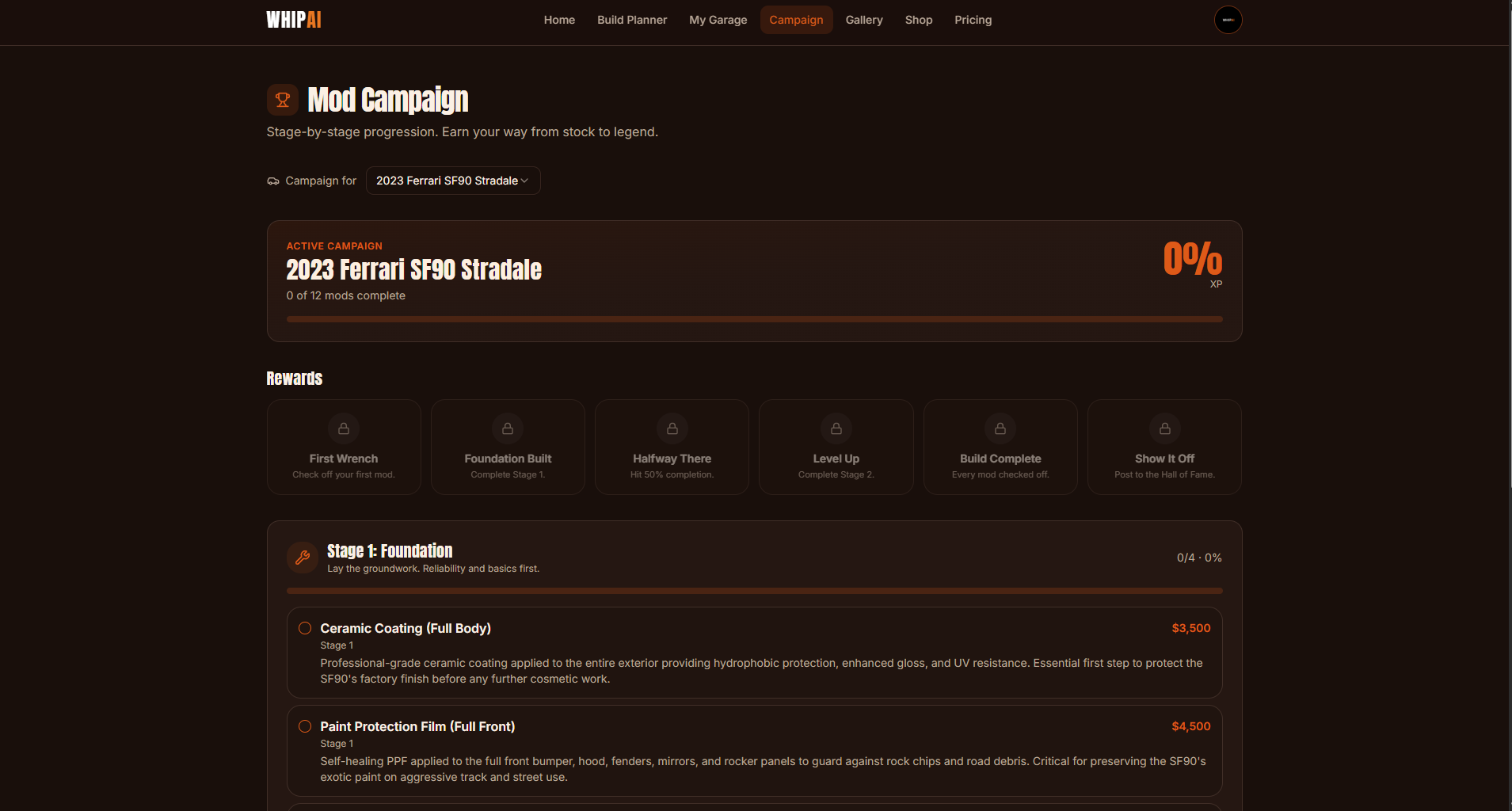Click the $4,500 Paint Protection Film price

(1191, 726)
